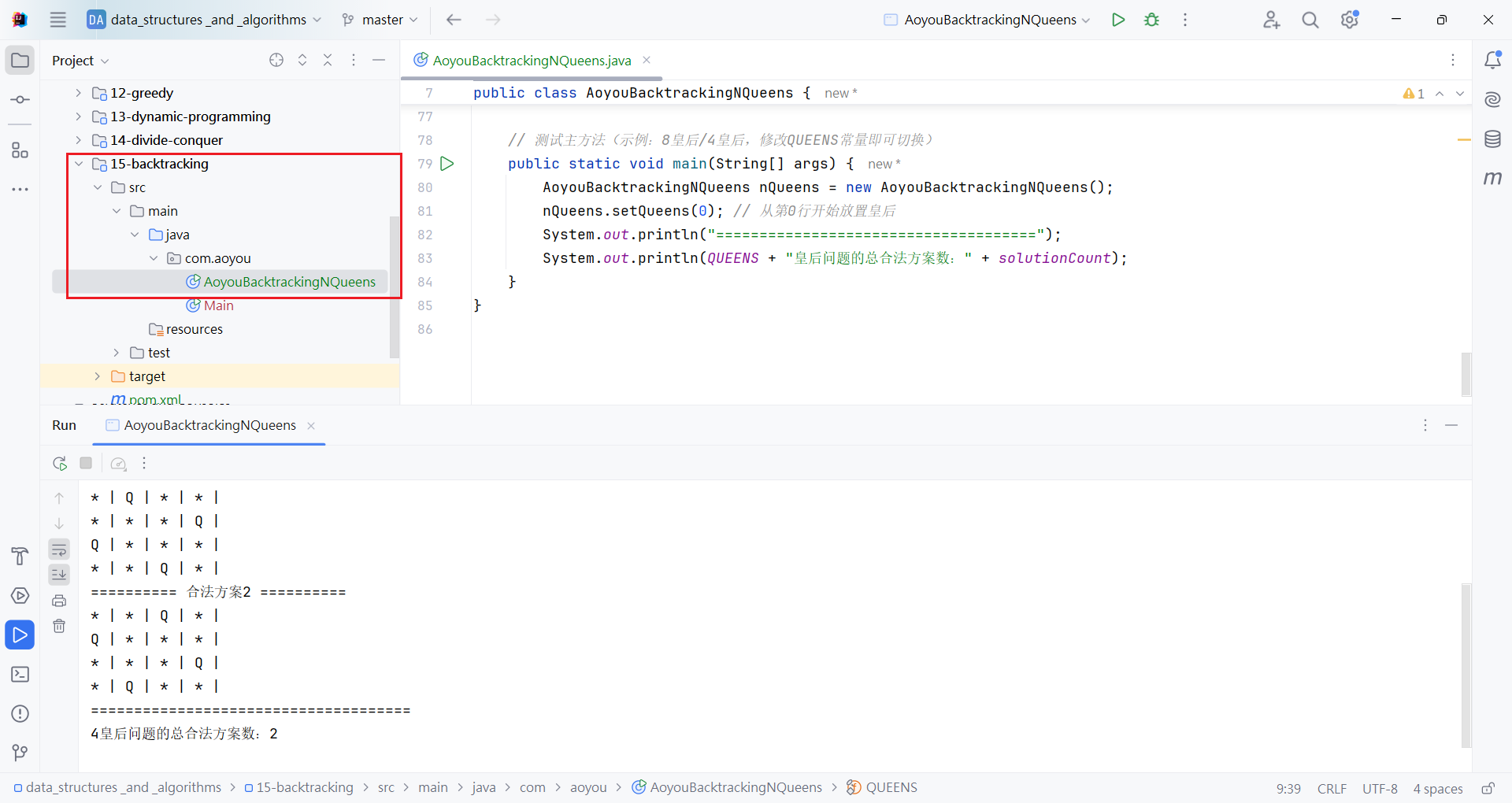Open the Maven tool window
1512x803 pixels.
[1492, 179]
